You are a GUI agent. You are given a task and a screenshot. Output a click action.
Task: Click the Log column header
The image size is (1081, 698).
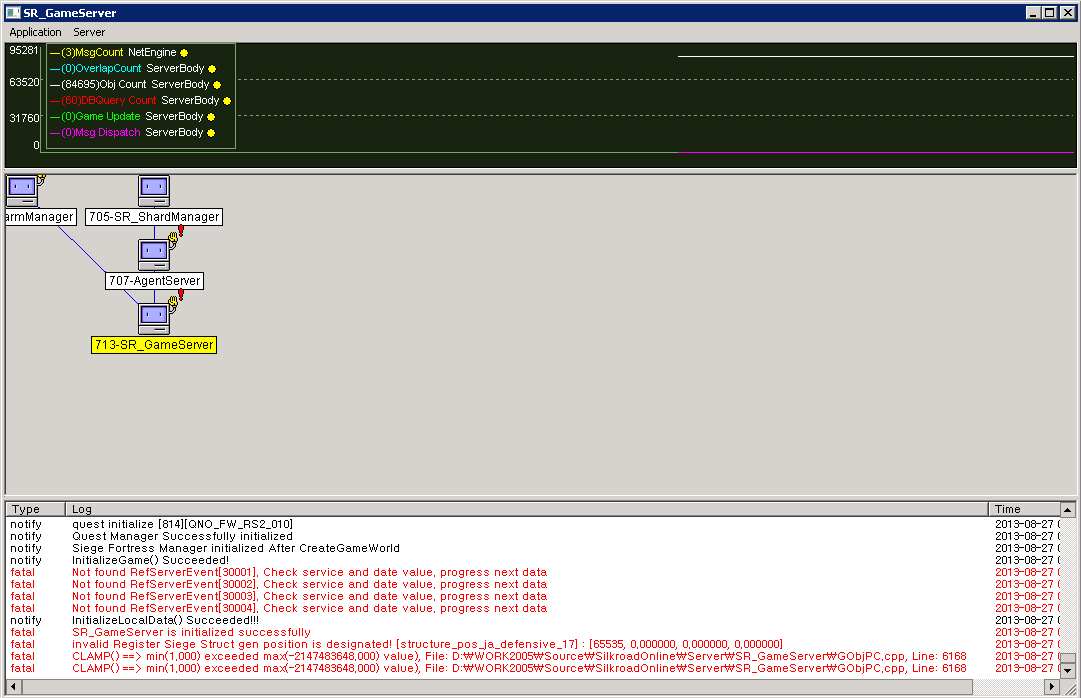pos(527,509)
